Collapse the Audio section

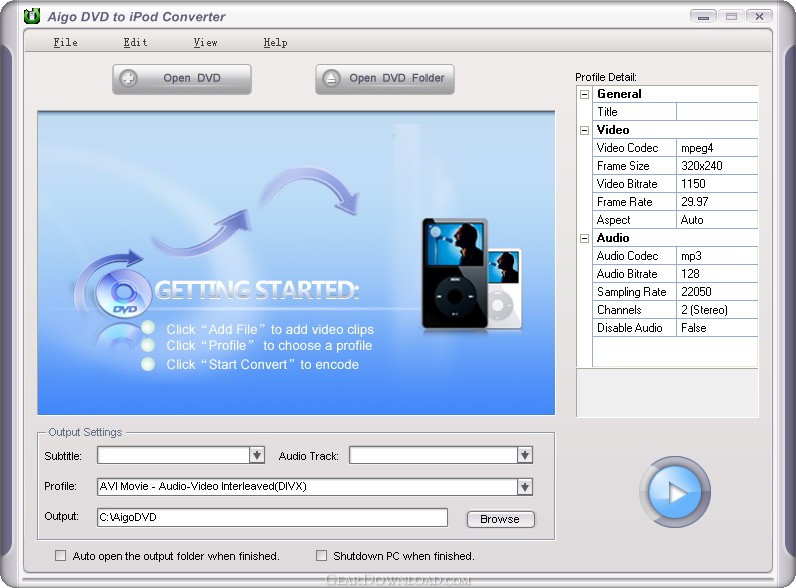click(584, 238)
